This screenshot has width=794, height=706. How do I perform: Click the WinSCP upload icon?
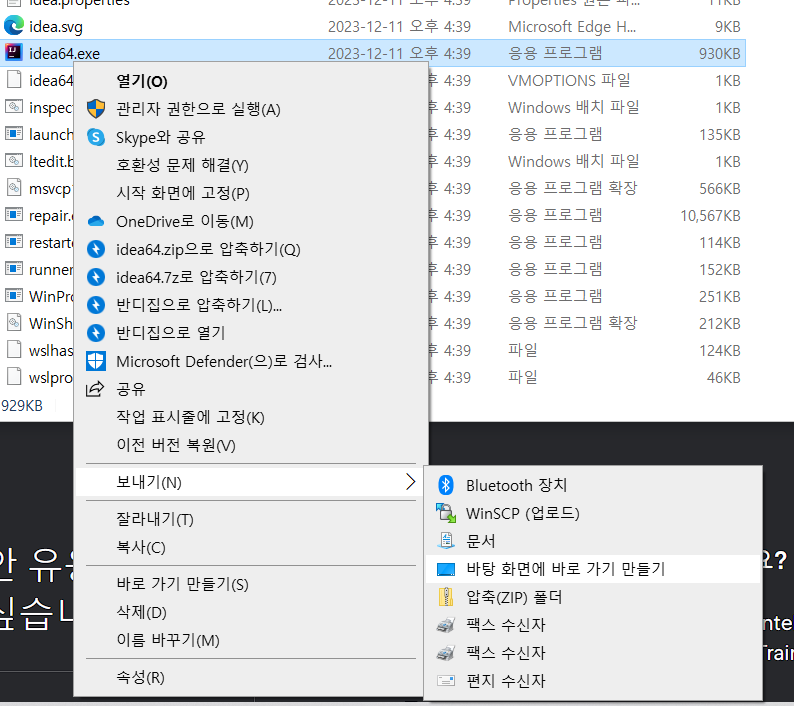446,513
